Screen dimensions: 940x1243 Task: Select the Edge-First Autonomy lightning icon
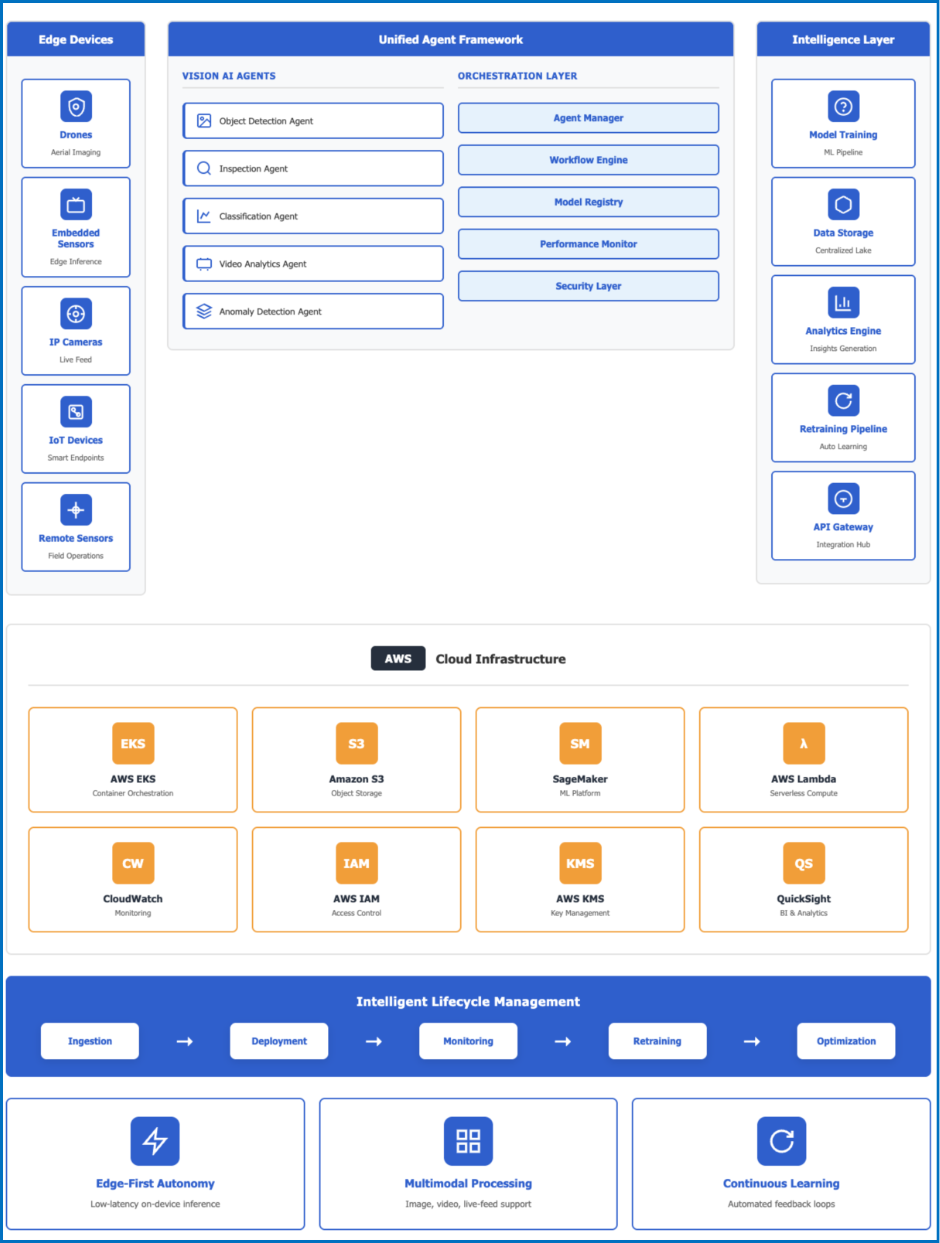(x=155, y=1141)
